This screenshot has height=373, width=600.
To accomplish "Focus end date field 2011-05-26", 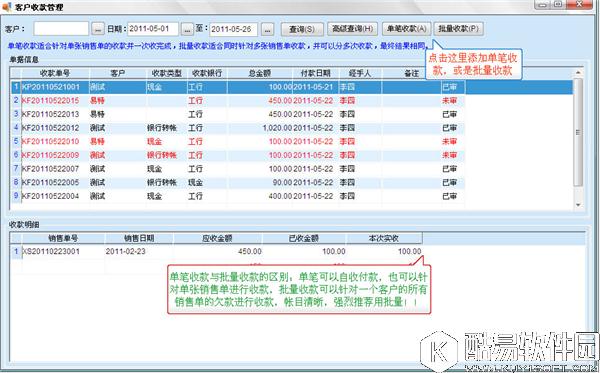I will tap(233, 29).
